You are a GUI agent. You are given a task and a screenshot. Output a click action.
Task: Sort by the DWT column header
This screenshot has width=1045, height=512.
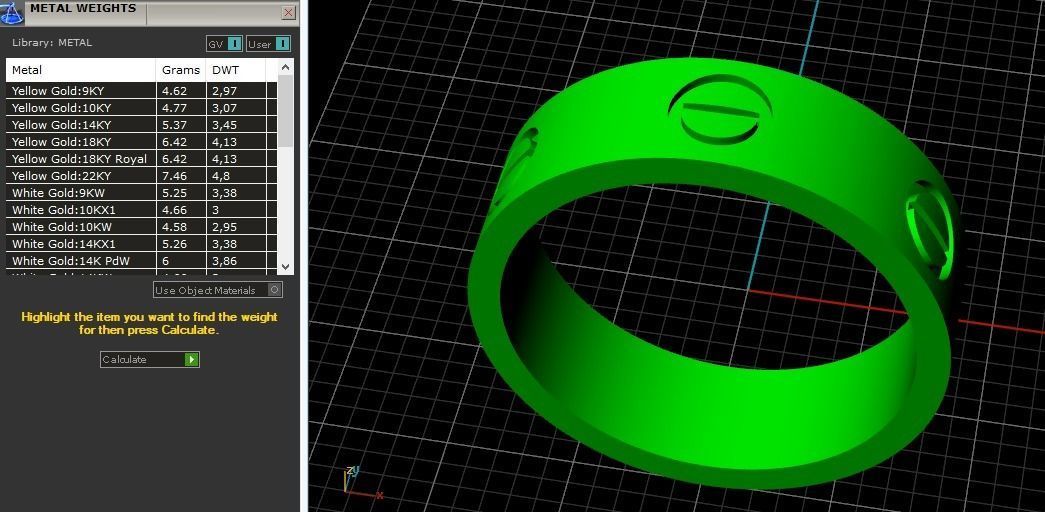coord(236,70)
